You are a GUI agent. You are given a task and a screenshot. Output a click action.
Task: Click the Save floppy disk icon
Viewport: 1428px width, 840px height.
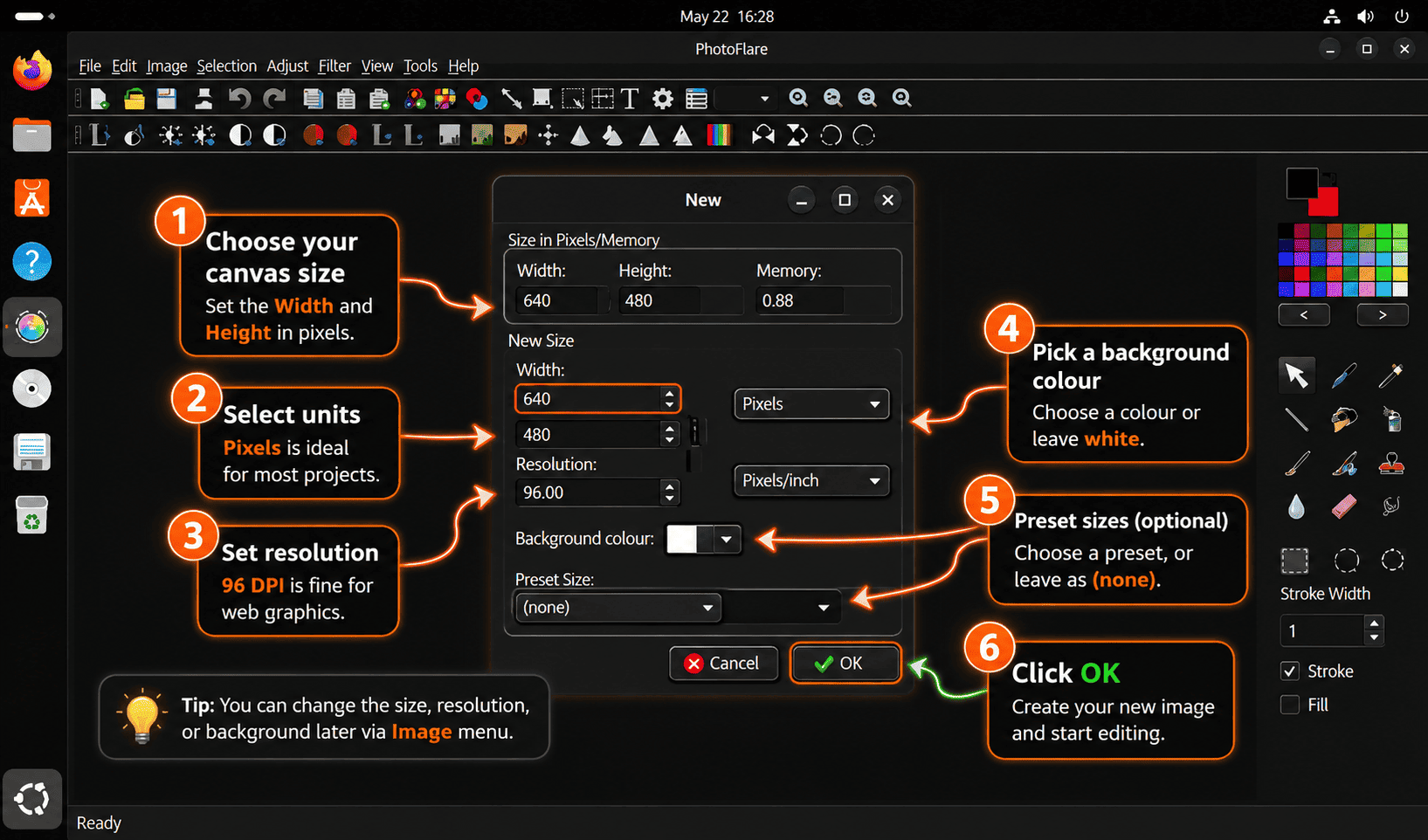(167, 99)
